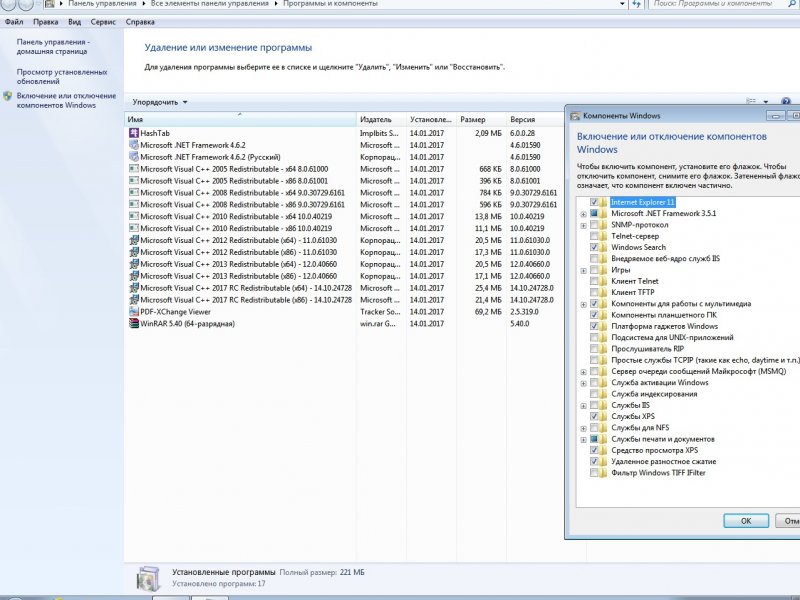Enable the Прослушиватель RIP checkbox
Viewport: 800px width, 600px height.
(594, 349)
